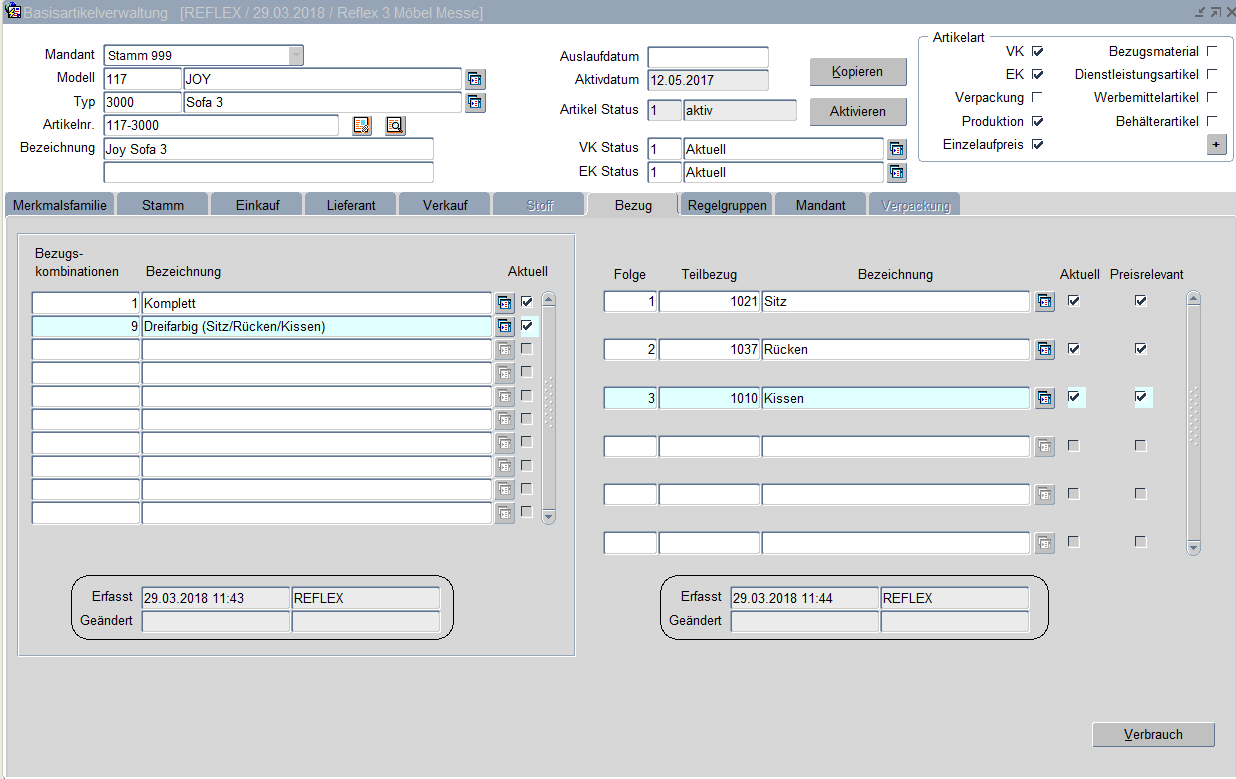Enable the Bezugsmaterial checkbox
The height and width of the screenshot is (779, 1236).
coord(1212,51)
